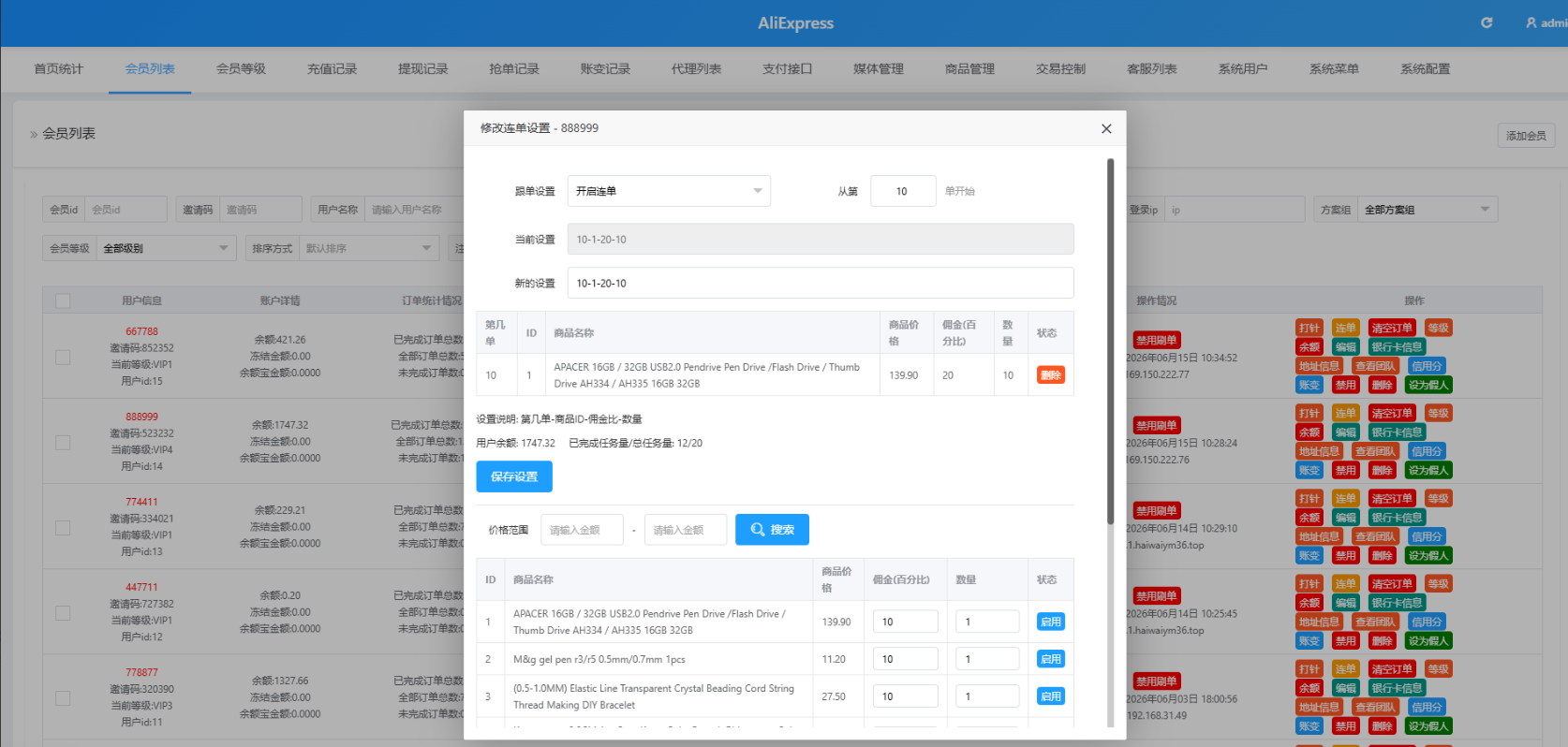1568x747 pixels.
Task: Go to the 代理列表 tab
Action: point(696,69)
